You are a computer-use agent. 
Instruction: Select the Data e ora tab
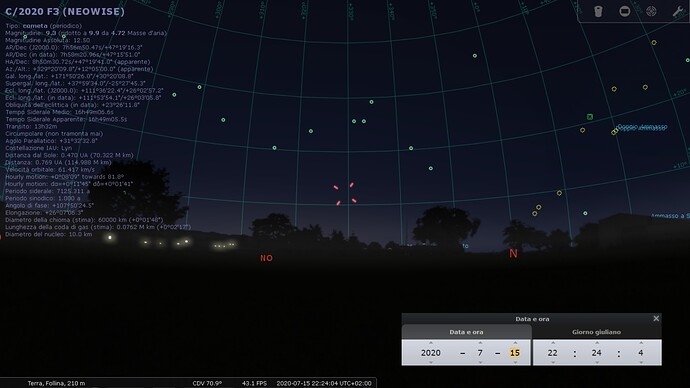click(466, 332)
